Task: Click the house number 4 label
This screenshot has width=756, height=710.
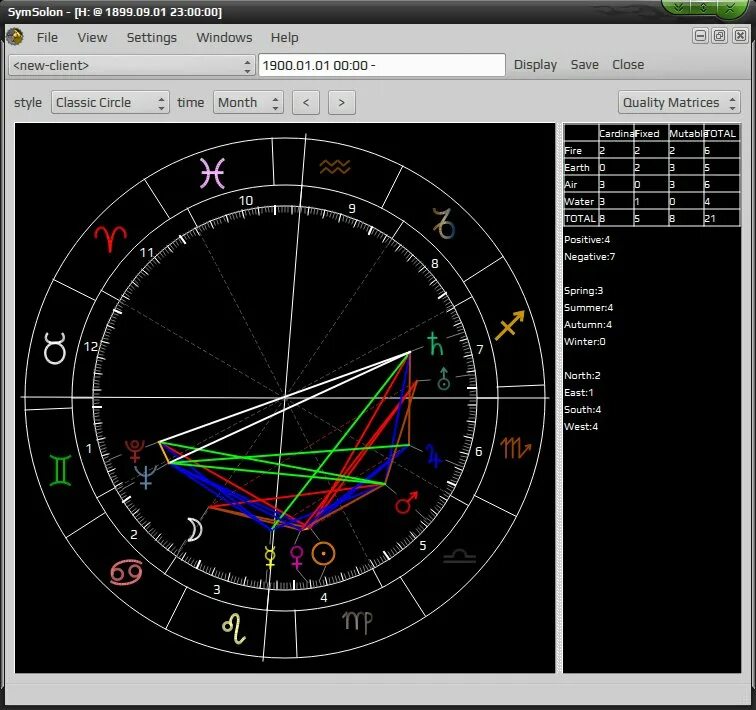Action: [x=324, y=598]
